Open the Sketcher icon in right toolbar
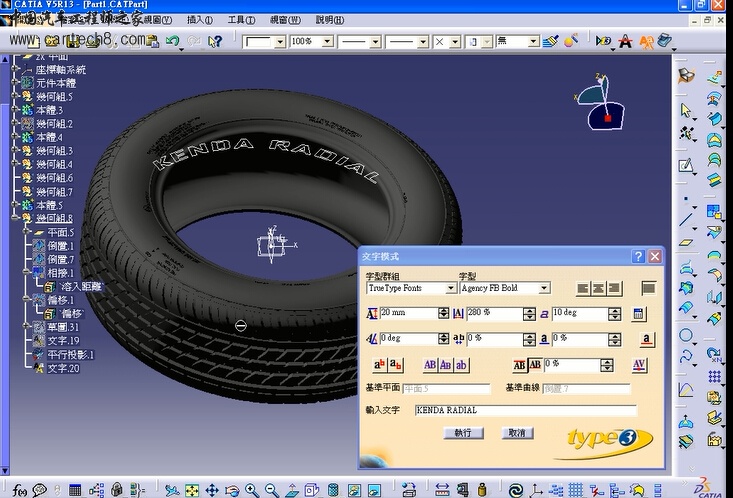 point(686,165)
